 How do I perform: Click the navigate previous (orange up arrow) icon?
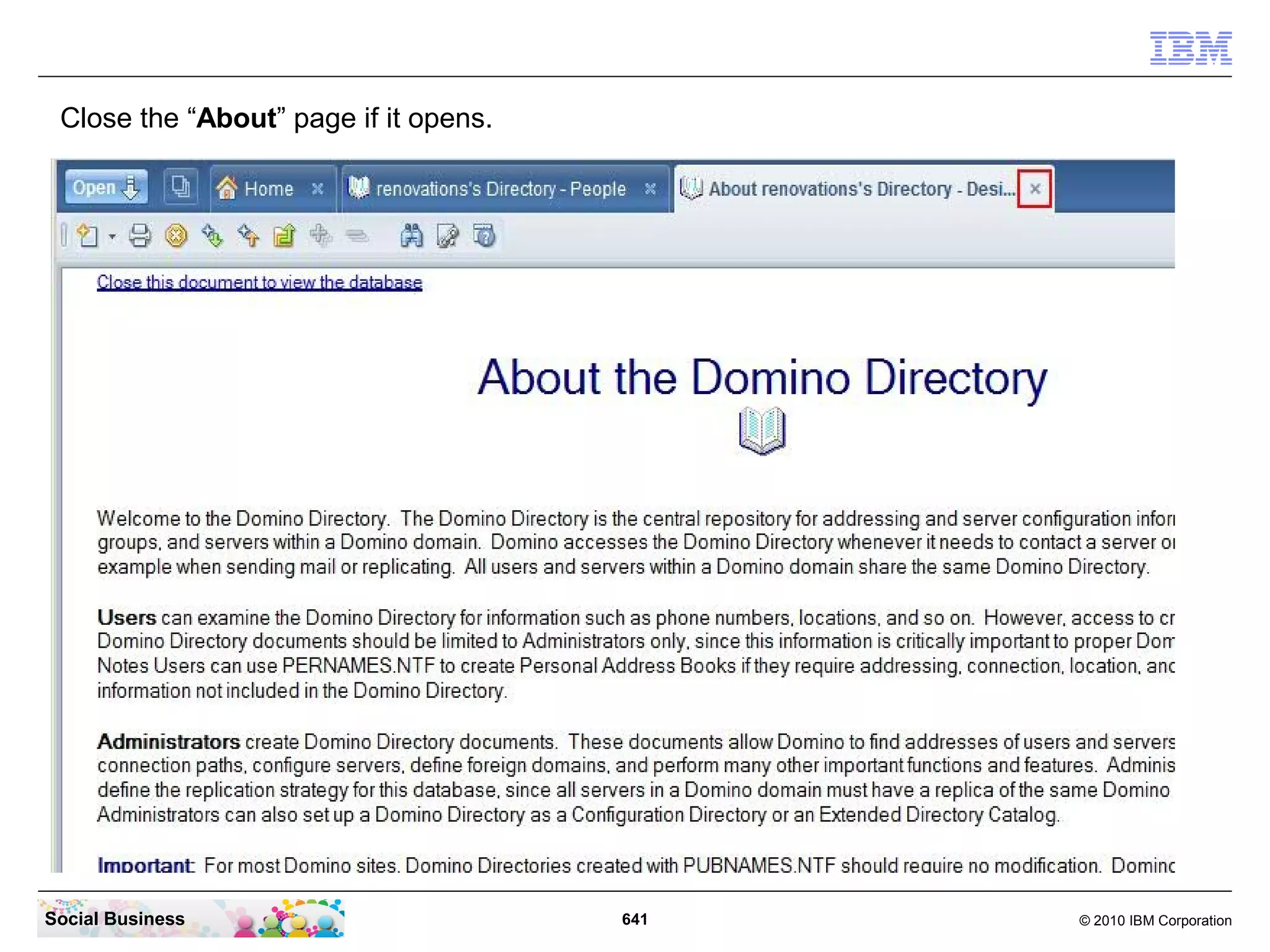tap(249, 236)
